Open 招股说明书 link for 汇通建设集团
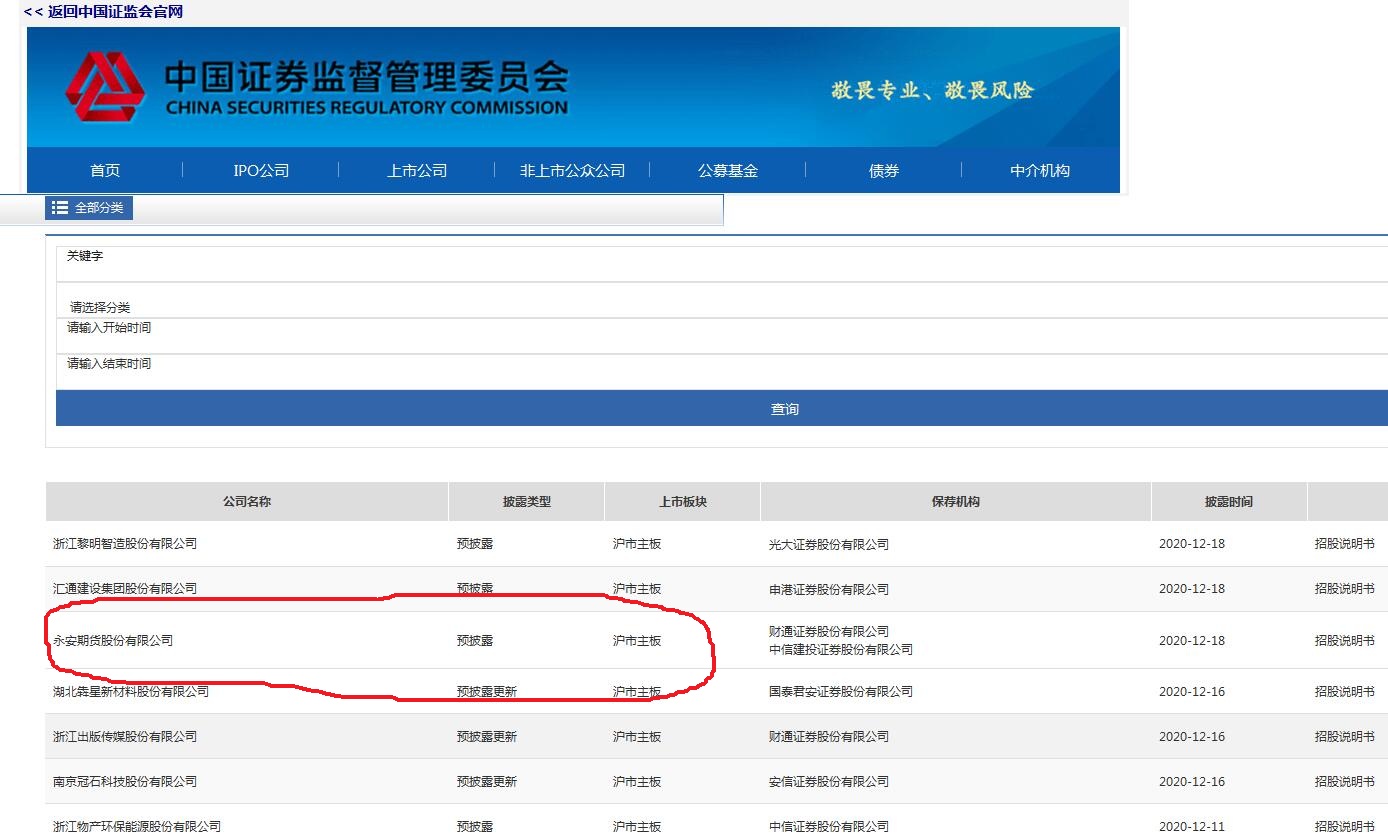 click(x=1344, y=589)
